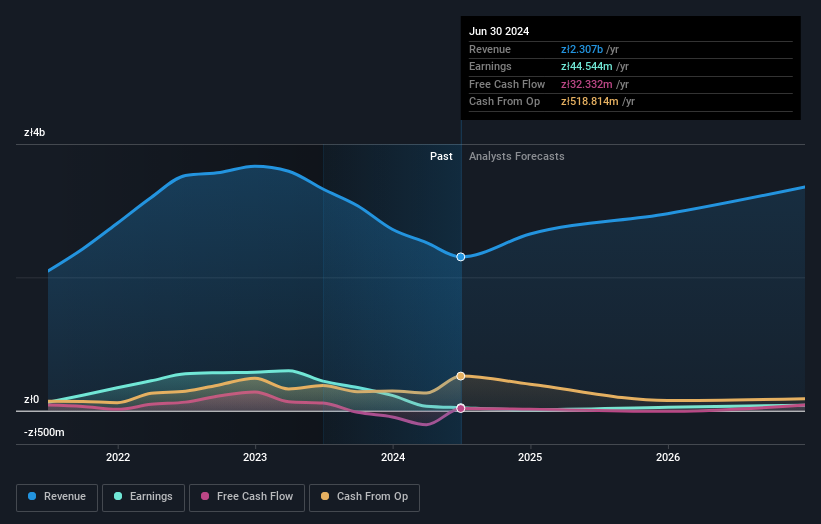Click the Free Cash Flow row label in tooltip
The width and height of the screenshot is (821, 524).
(507, 84)
